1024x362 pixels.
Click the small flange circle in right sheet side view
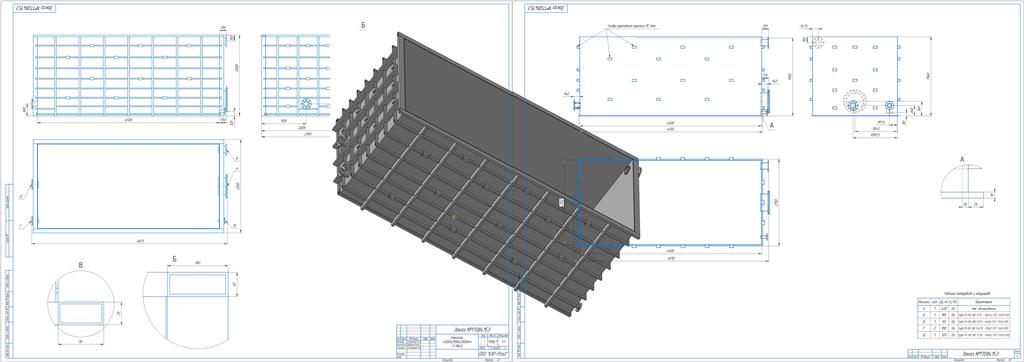(889, 105)
